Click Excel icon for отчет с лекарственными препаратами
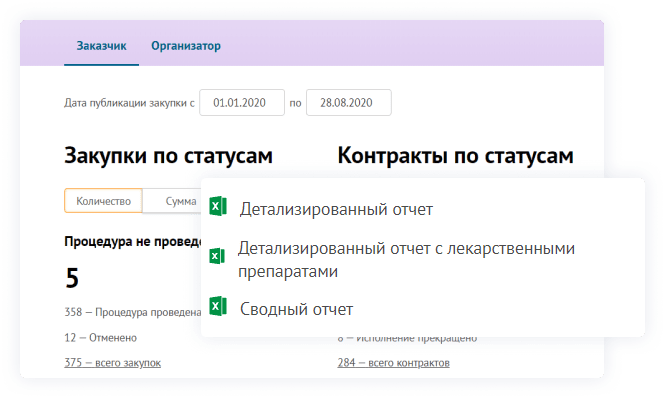665x398 pixels. pyautogui.click(x=217, y=256)
